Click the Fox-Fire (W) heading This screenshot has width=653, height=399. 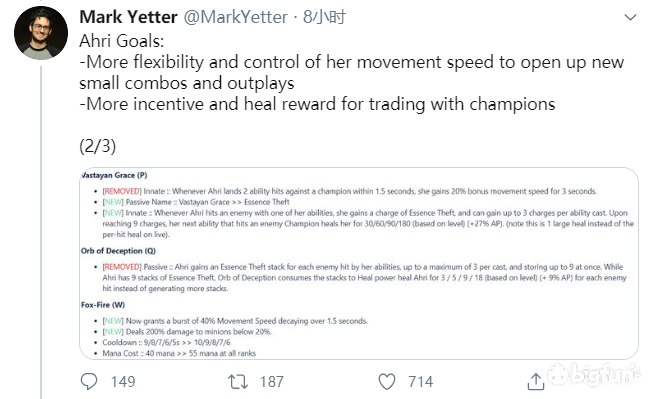[103, 305]
